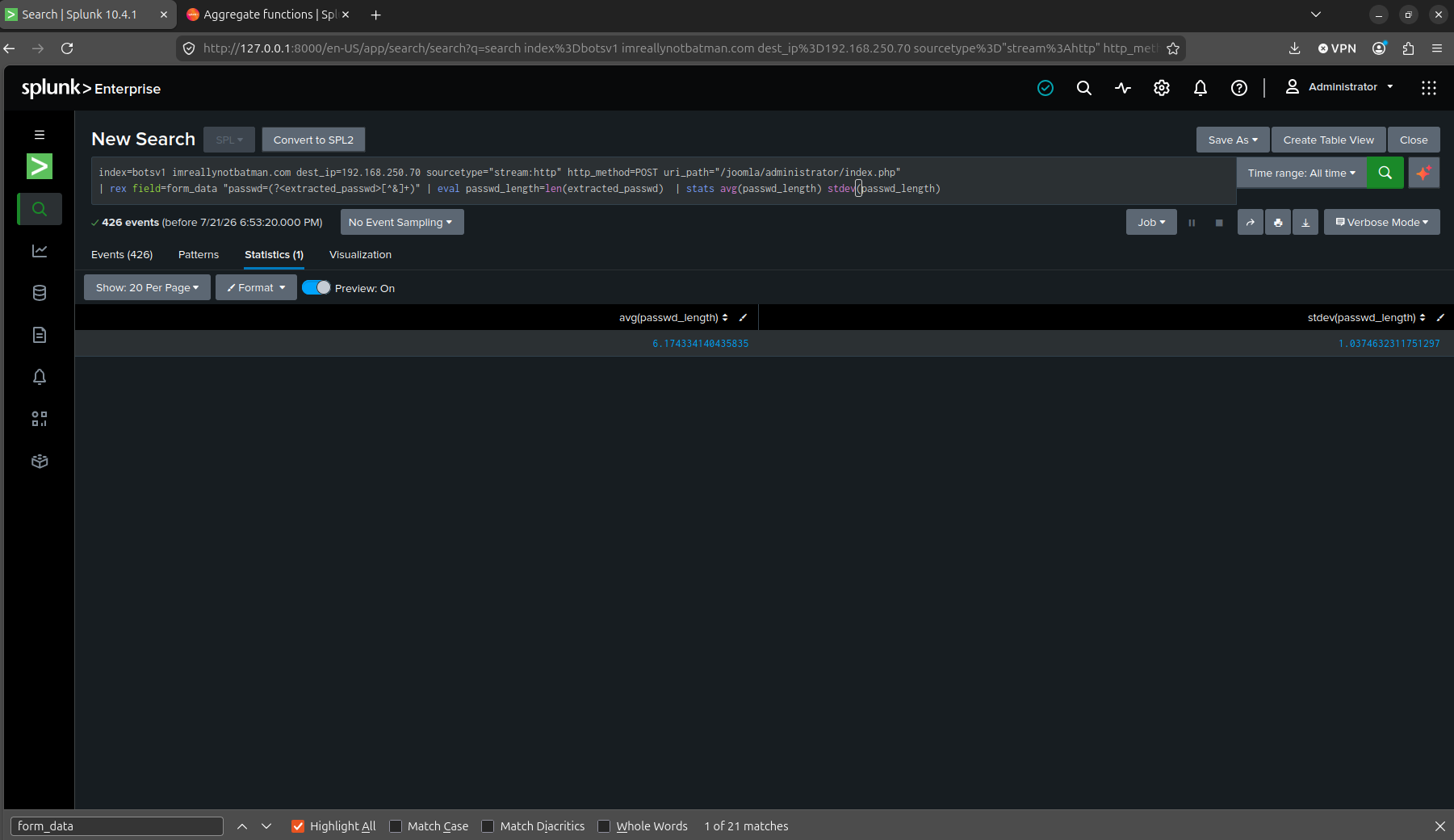Sort by the avg(passwd_length) column
Image resolution: width=1454 pixels, height=840 pixels.
click(673, 318)
